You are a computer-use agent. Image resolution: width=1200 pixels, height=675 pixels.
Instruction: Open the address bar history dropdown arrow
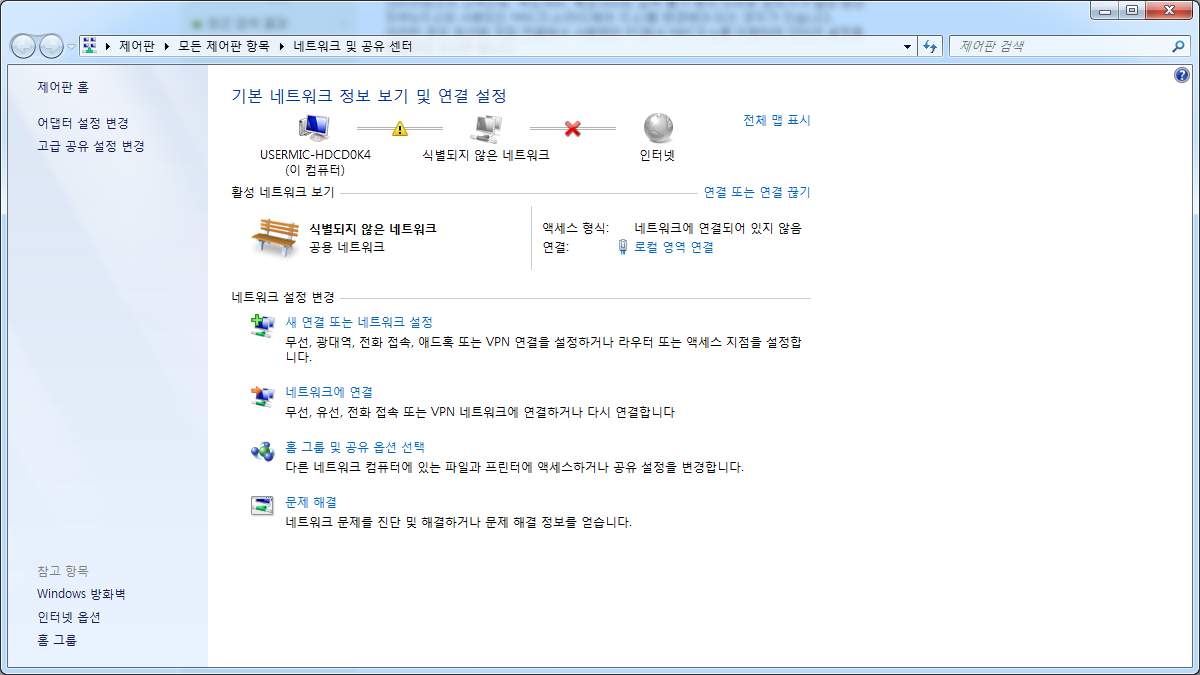tap(907, 46)
